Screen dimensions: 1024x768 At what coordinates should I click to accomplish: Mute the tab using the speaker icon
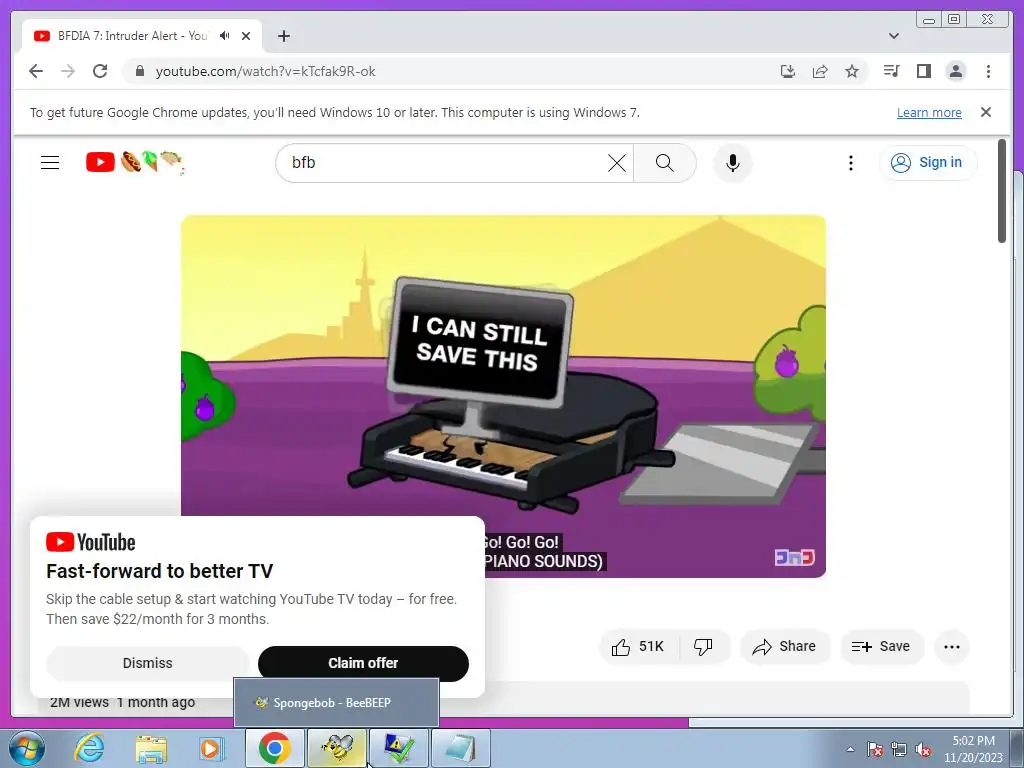225,36
